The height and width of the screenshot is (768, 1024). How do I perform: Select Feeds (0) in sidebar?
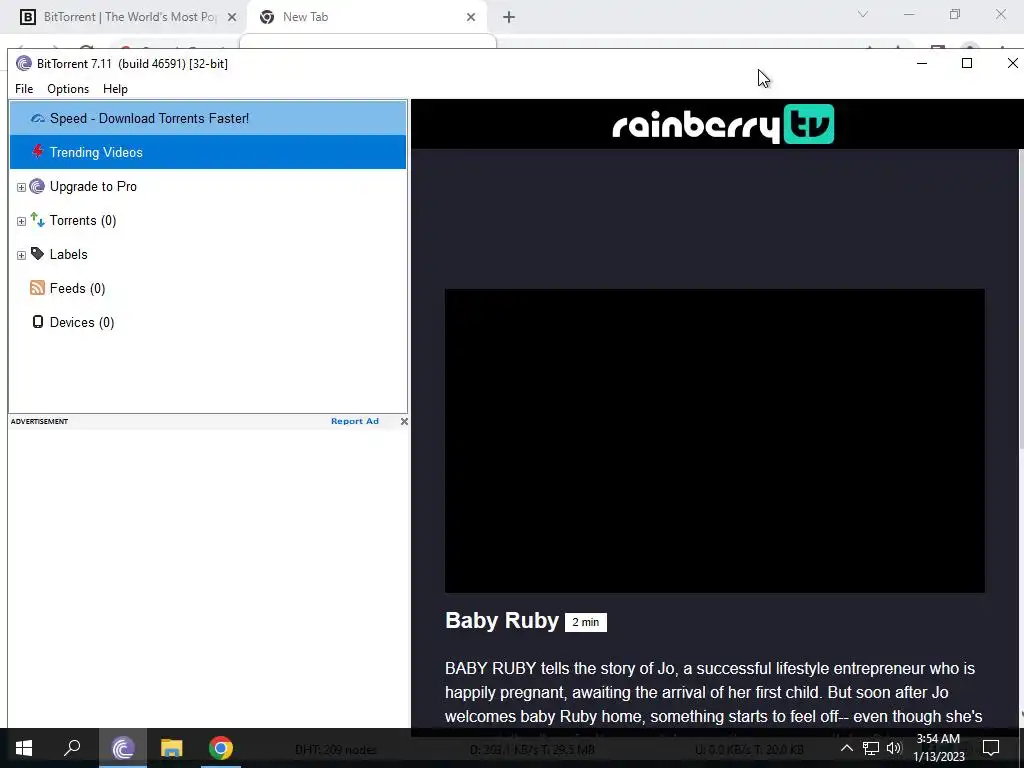click(77, 288)
